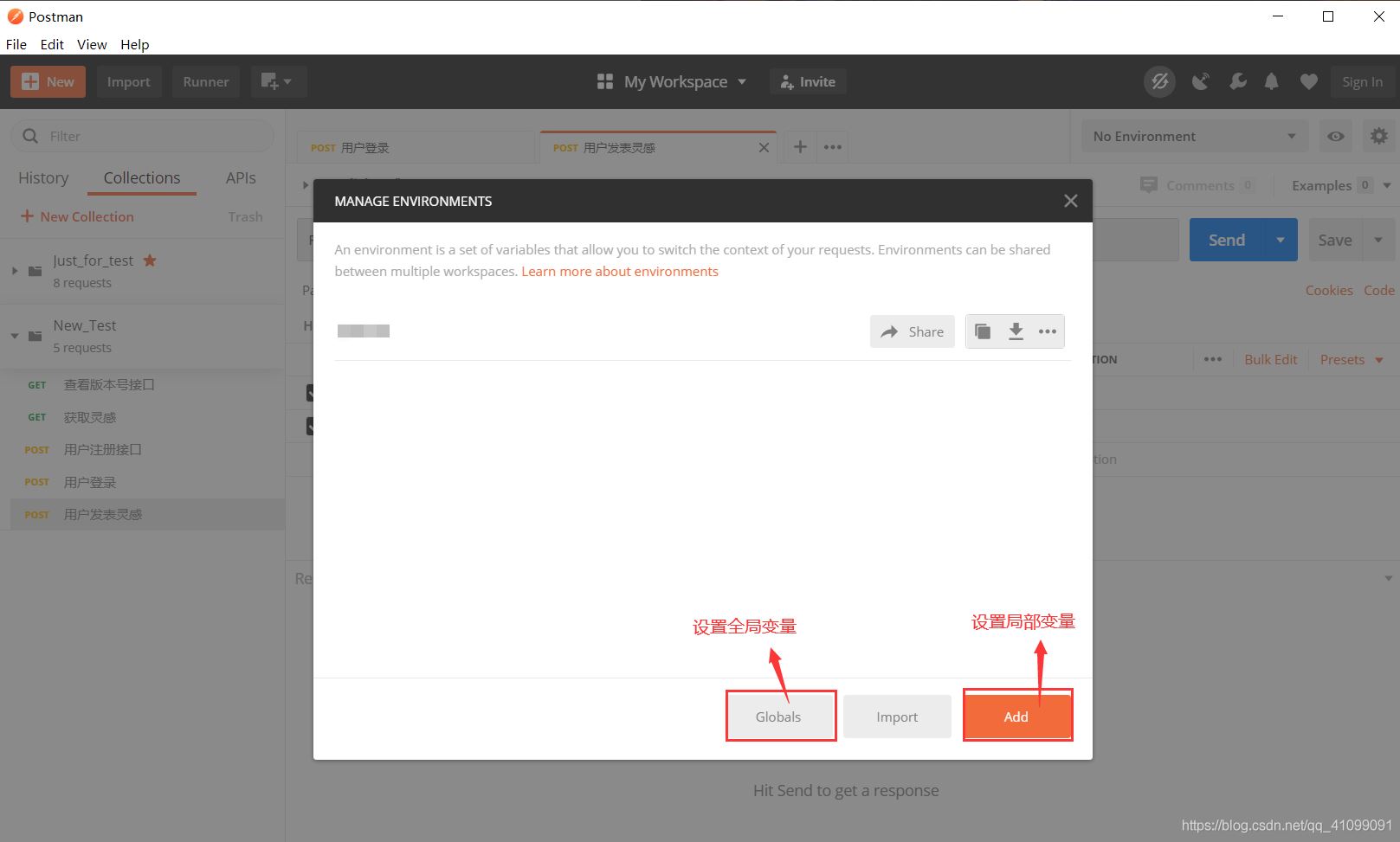The width and height of the screenshot is (1400, 842).
Task: Focus the collections Filter input
Action: [x=142, y=136]
